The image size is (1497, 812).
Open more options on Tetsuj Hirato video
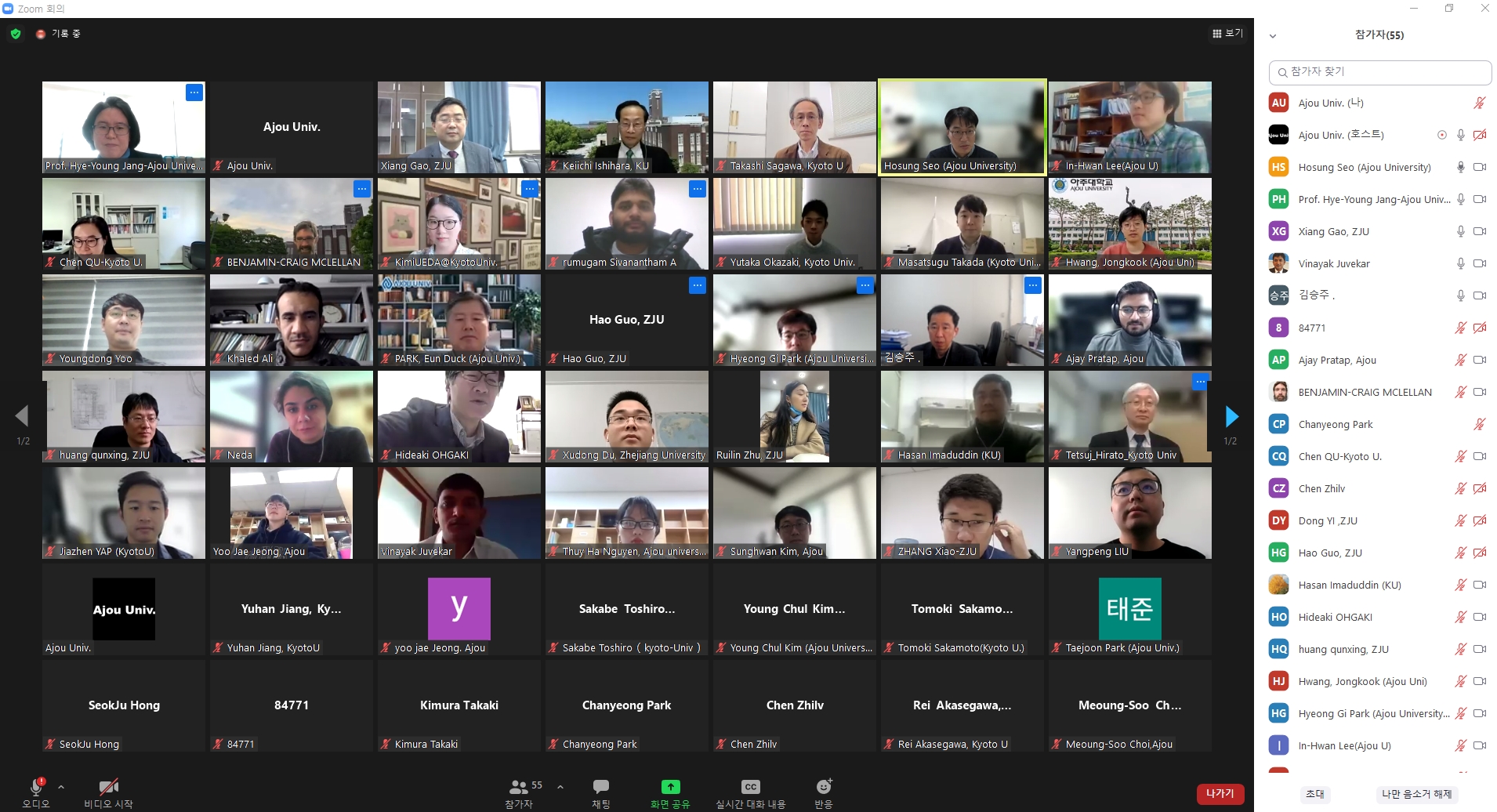[x=1200, y=382]
